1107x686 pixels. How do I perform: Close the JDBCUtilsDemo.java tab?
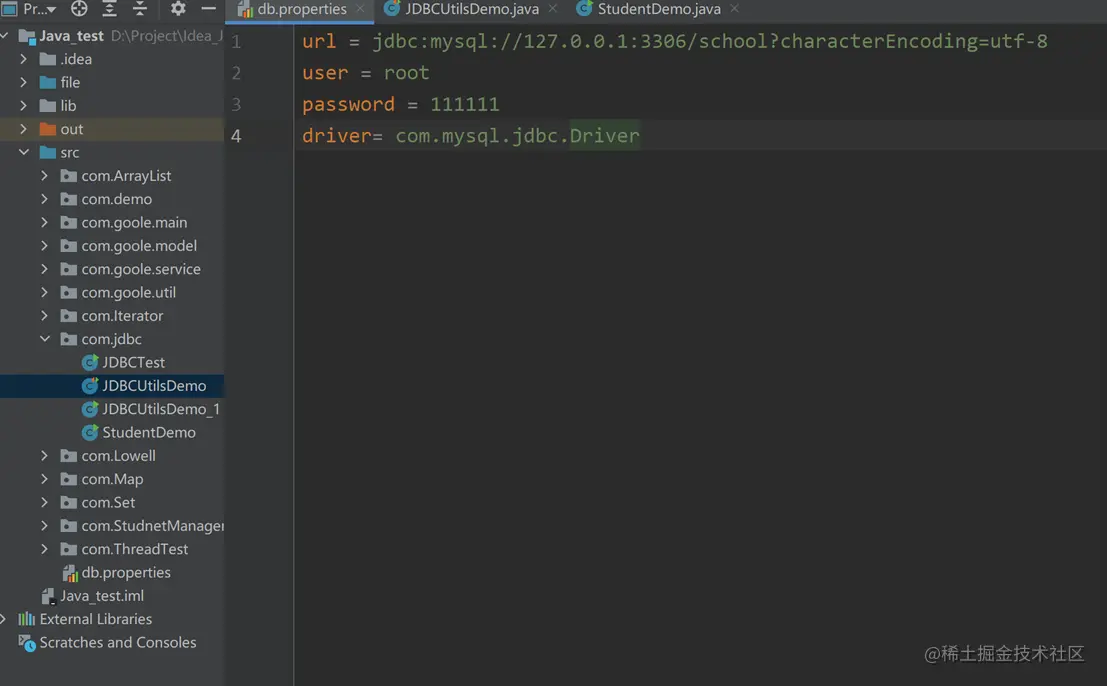[x=553, y=9]
